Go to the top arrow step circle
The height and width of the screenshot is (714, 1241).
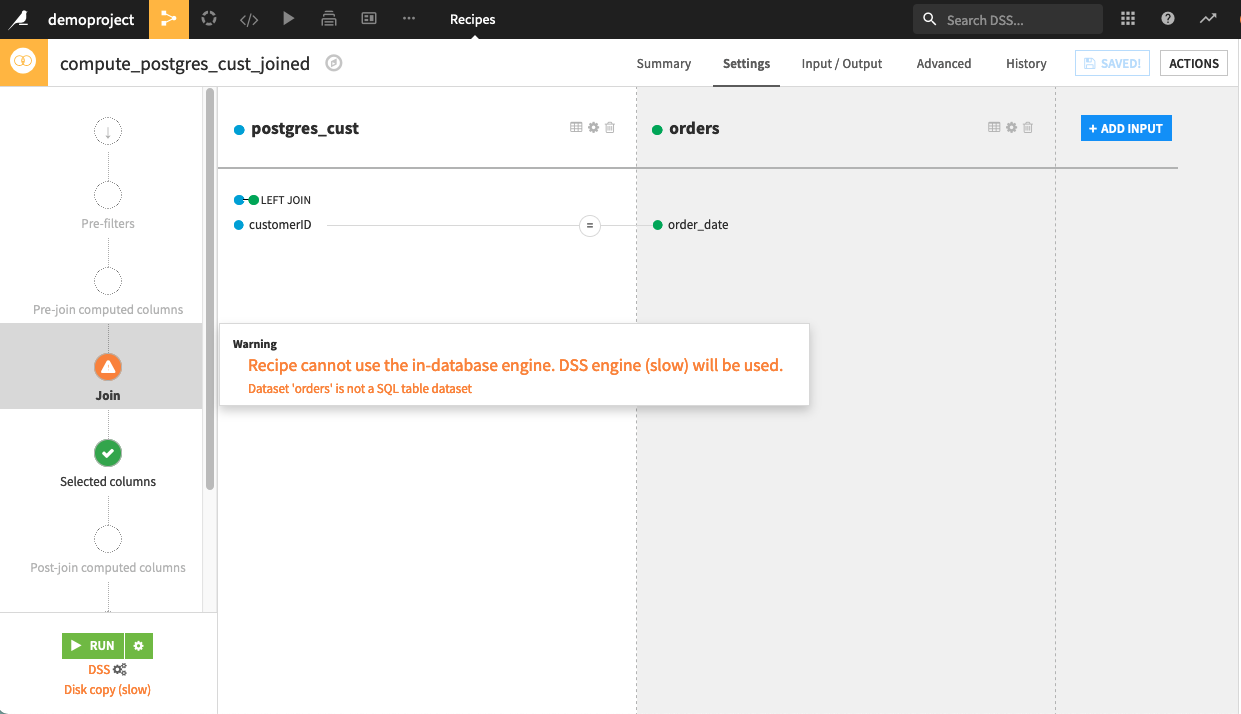108,131
